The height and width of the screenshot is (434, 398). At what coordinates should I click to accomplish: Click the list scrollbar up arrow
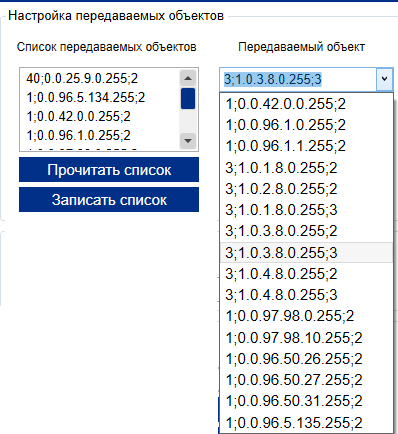(x=188, y=78)
